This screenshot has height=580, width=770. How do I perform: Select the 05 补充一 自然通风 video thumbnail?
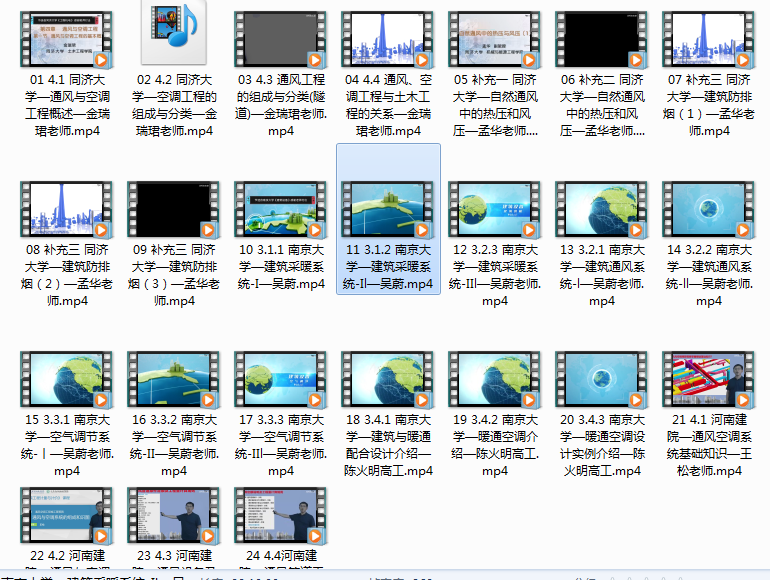coord(495,39)
